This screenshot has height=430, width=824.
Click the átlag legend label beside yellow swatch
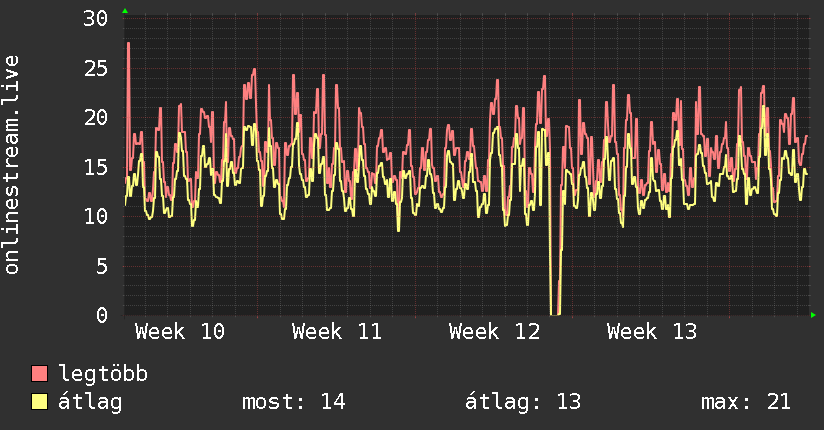tap(90, 402)
